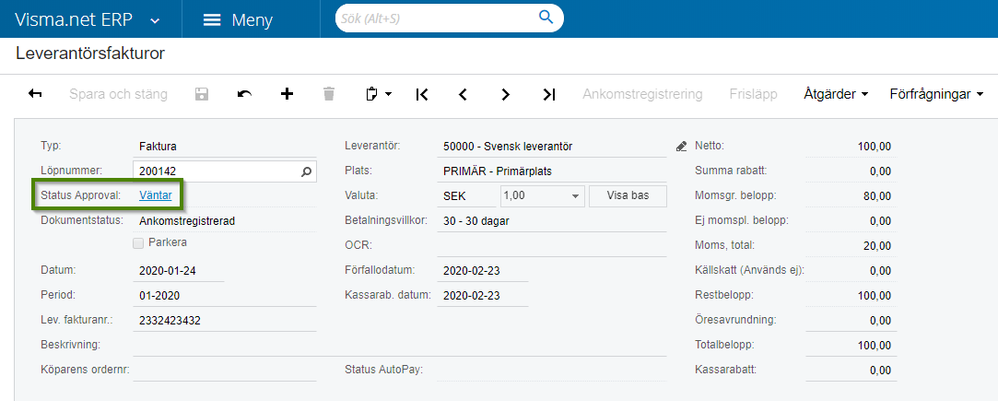The image size is (998, 401).
Task: Click the Visa bas button
Action: [x=627, y=195]
